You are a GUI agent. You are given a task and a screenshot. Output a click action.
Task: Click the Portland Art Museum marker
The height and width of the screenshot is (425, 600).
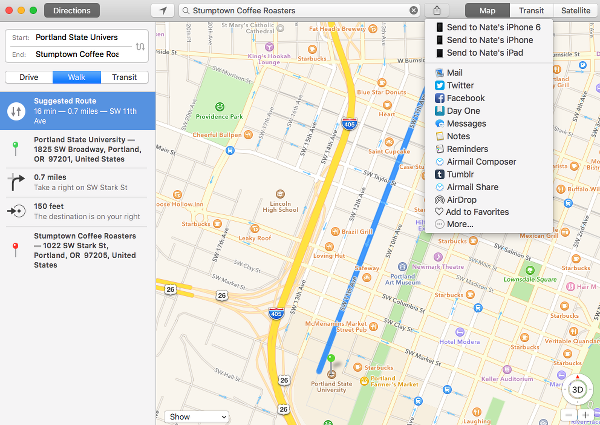click(x=402, y=266)
